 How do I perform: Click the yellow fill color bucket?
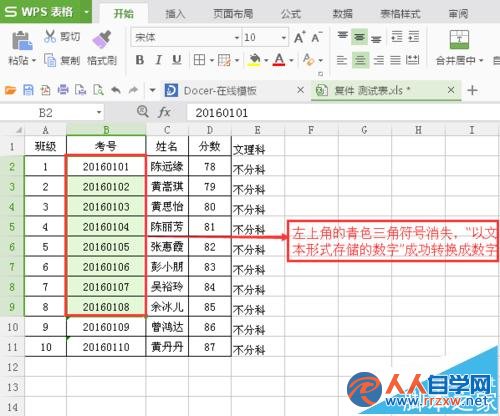point(255,60)
